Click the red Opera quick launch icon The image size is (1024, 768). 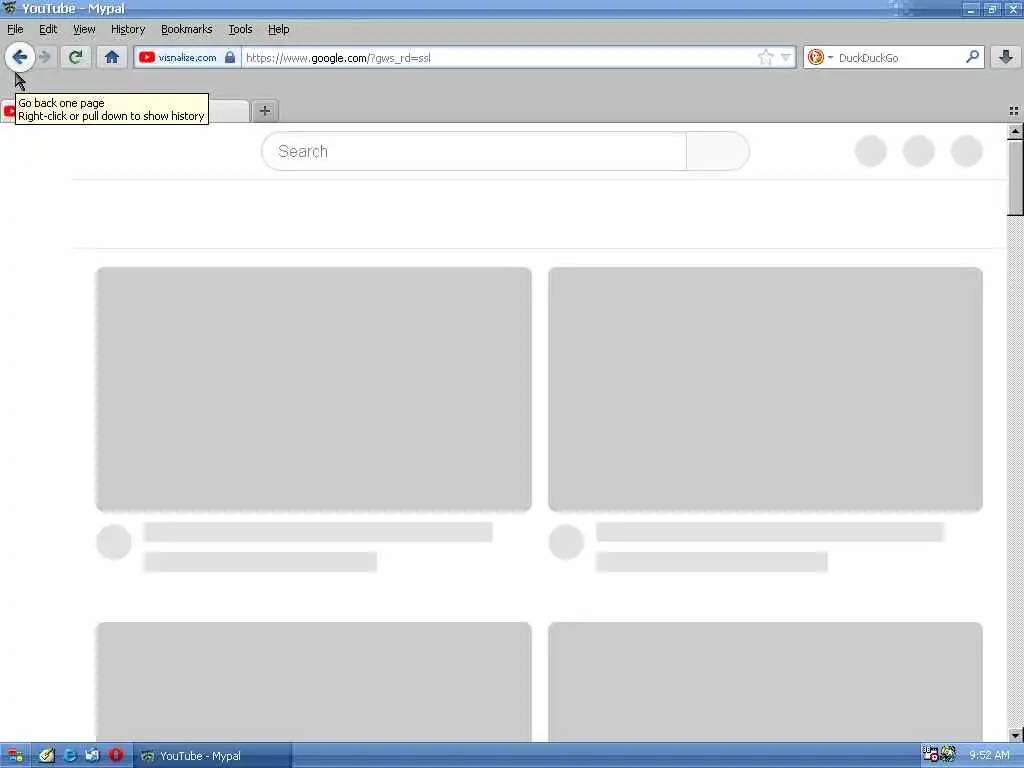click(x=116, y=756)
